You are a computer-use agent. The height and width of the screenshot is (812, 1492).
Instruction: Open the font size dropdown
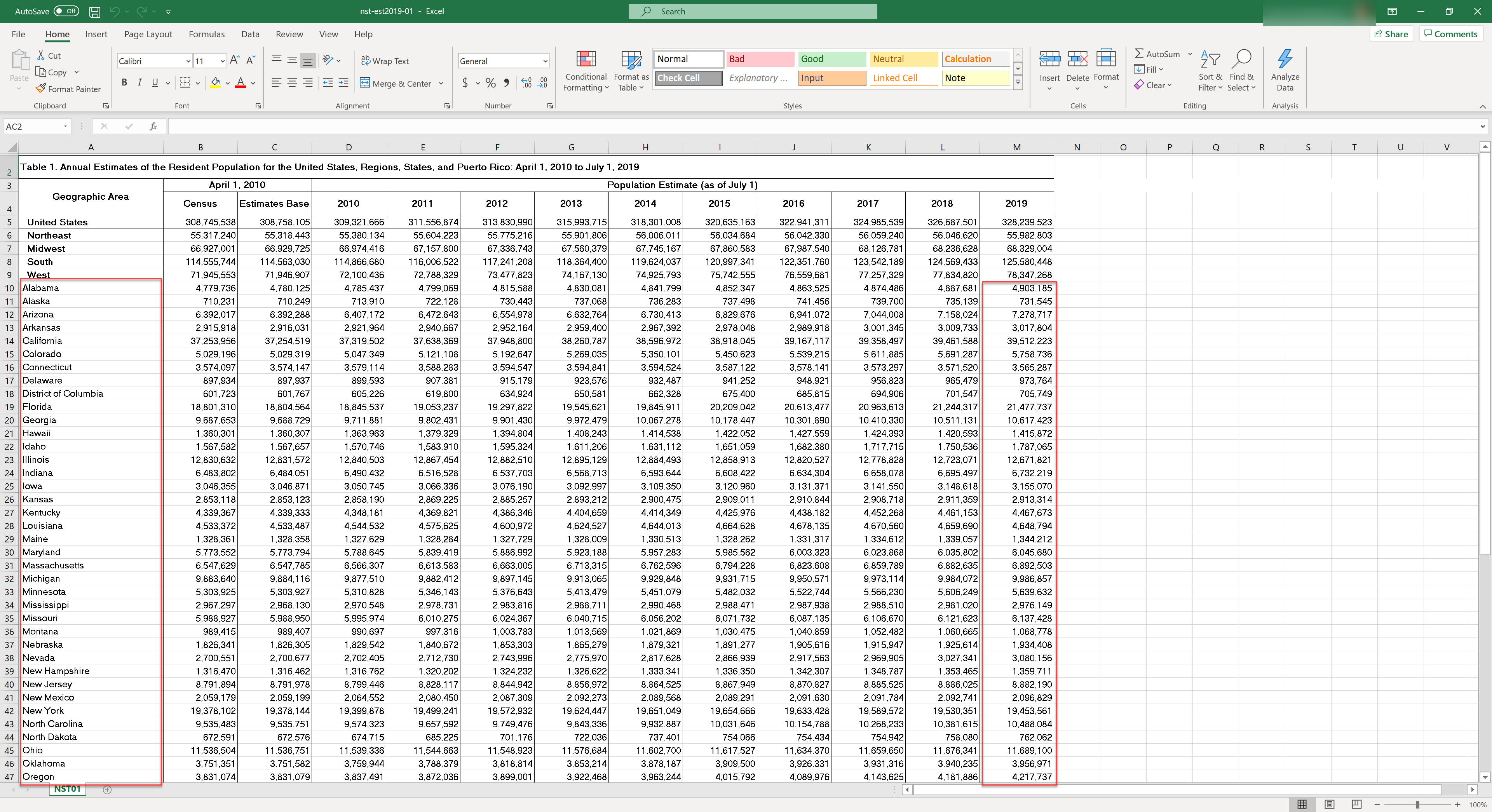pyautogui.click(x=222, y=61)
